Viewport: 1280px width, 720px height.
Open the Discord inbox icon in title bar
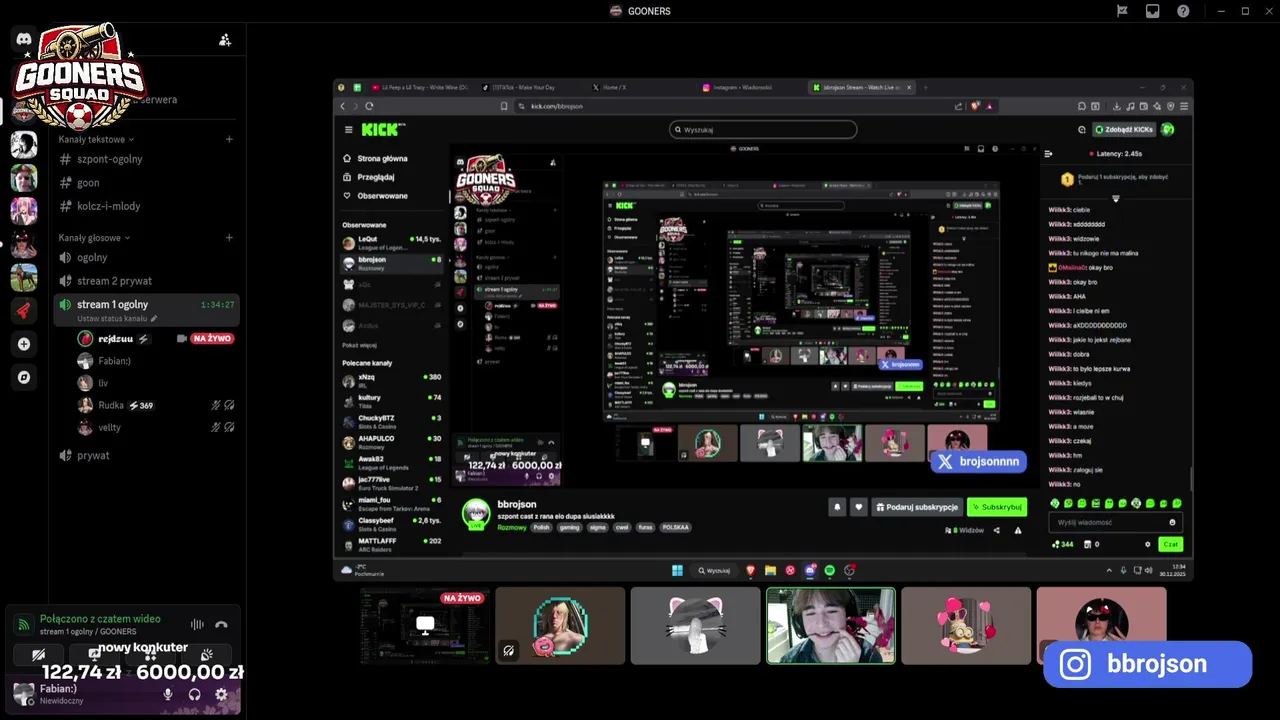pyautogui.click(x=1152, y=11)
